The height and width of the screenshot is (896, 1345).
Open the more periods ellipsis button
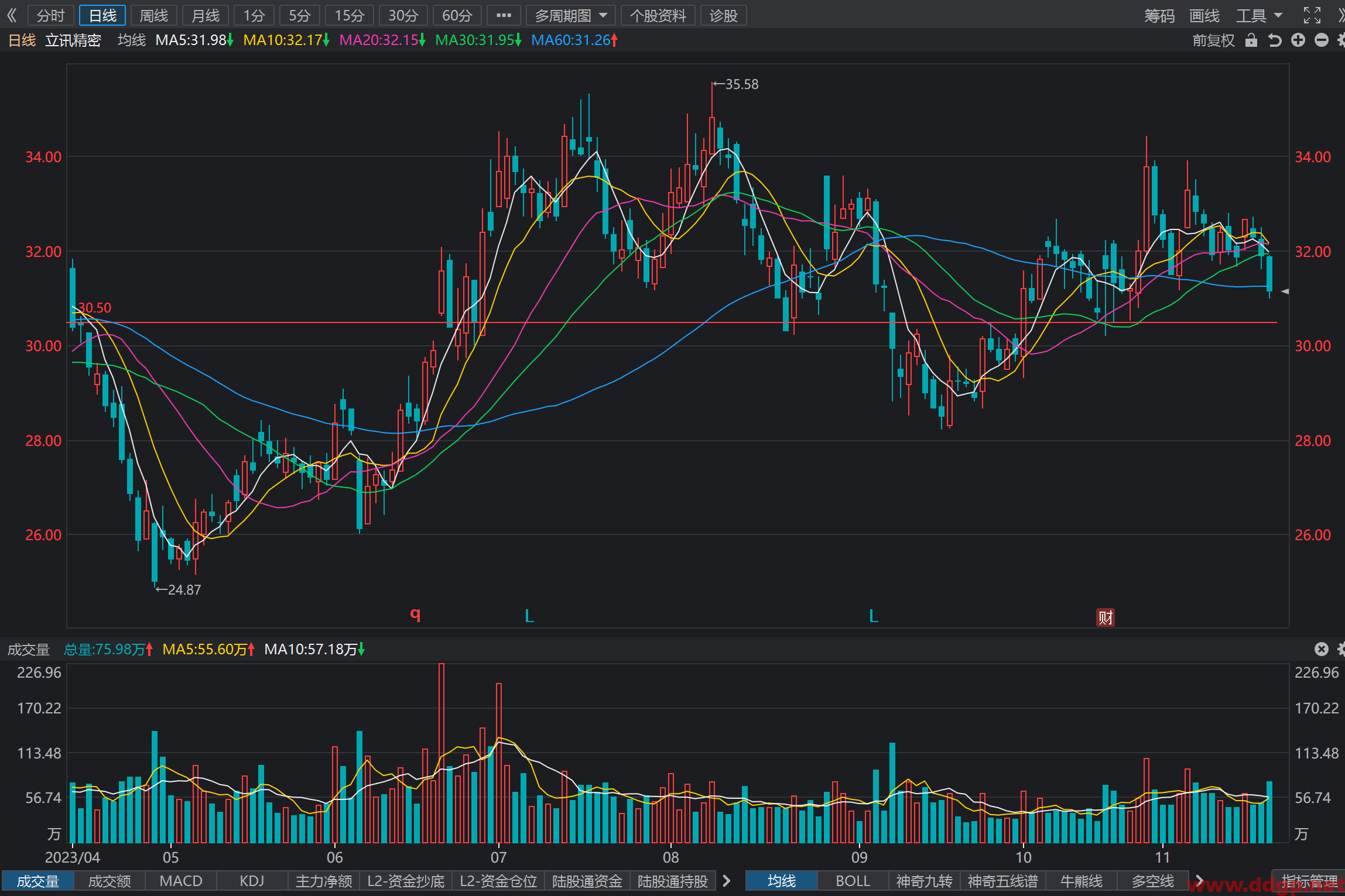pyautogui.click(x=504, y=15)
